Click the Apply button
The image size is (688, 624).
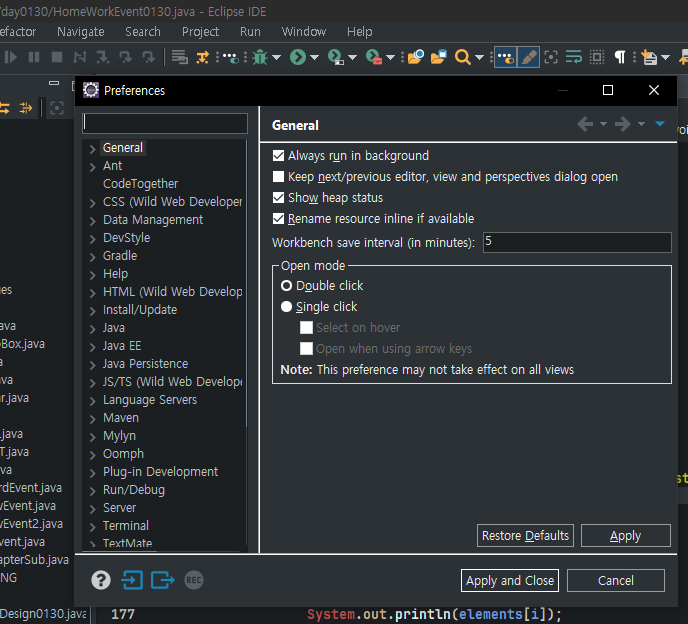pyautogui.click(x=626, y=535)
